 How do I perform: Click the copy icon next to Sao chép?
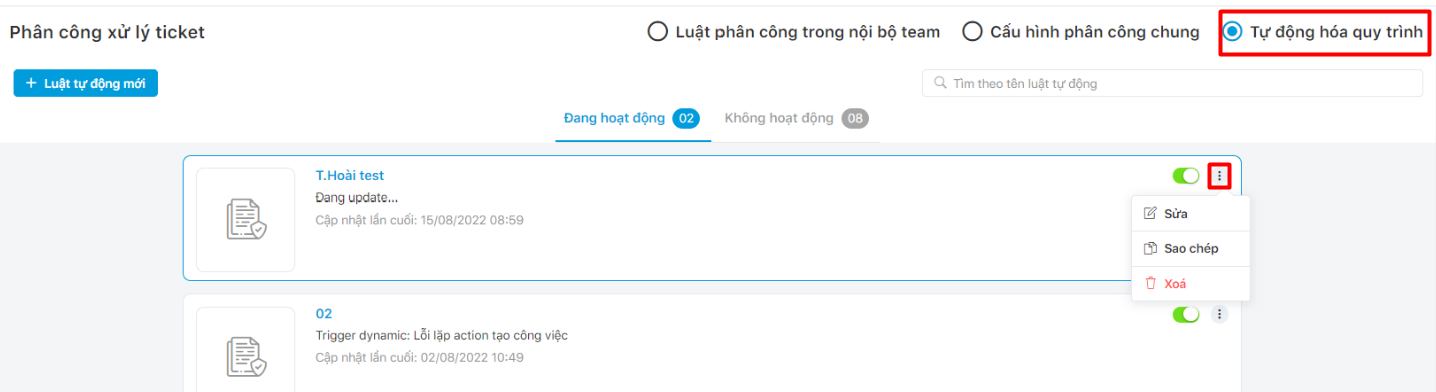pyautogui.click(x=1150, y=248)
